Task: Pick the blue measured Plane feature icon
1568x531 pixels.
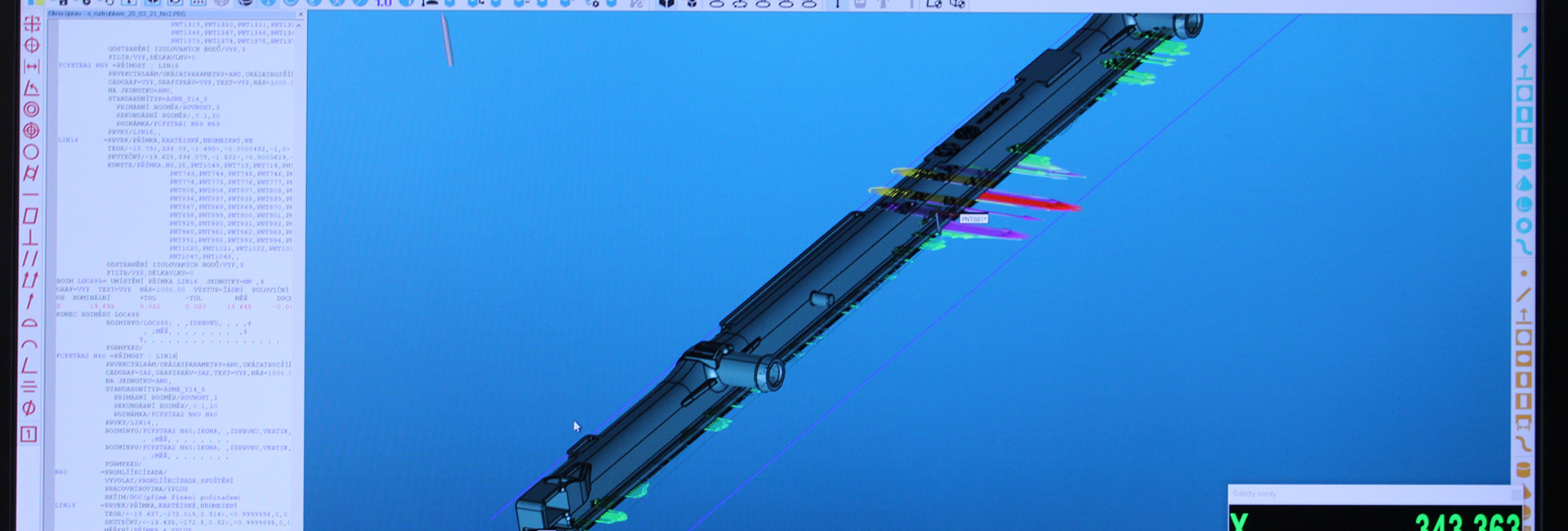Action: tap(1524, 72)
